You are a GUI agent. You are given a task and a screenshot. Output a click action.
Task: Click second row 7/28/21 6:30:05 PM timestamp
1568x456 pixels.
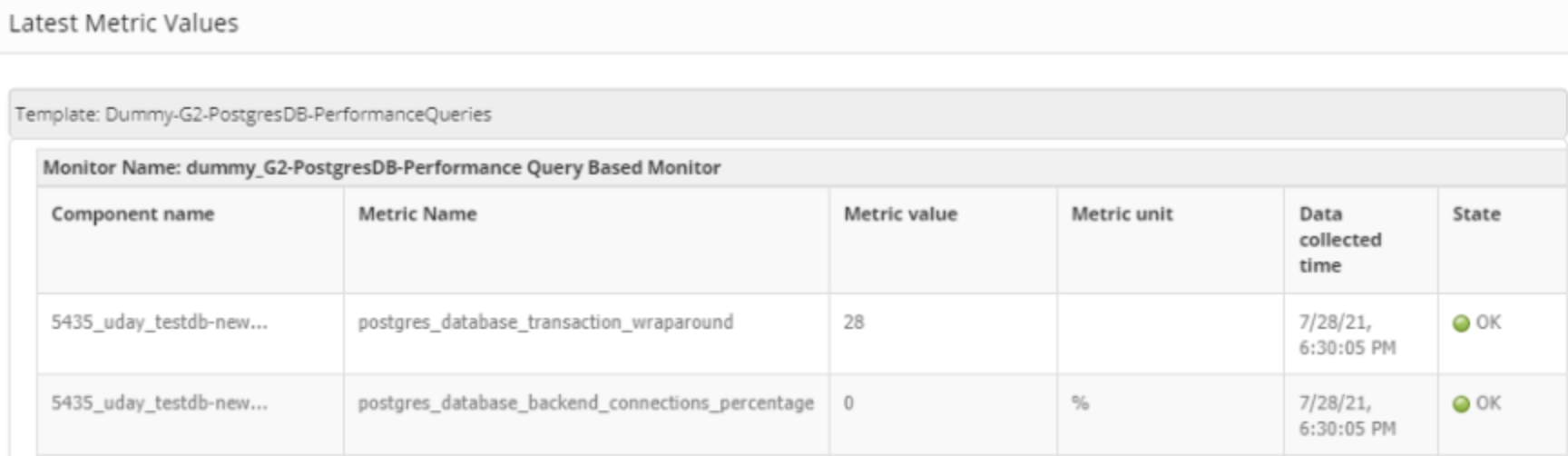(x=1347, y=416)
